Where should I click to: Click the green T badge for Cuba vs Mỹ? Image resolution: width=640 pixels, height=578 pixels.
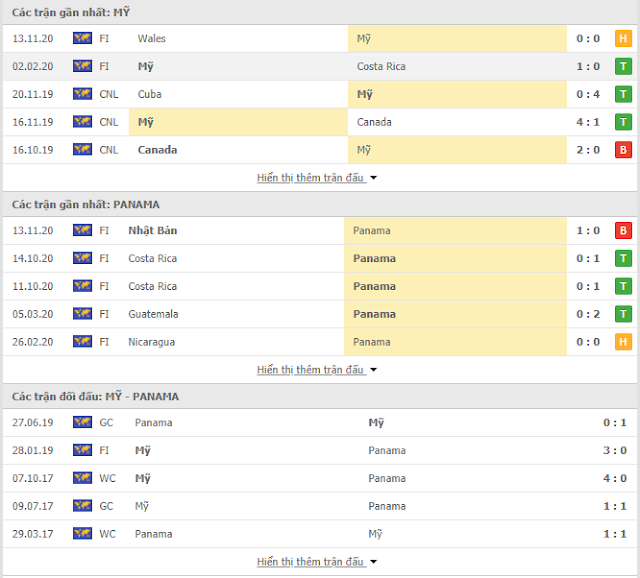pos(623,94)
